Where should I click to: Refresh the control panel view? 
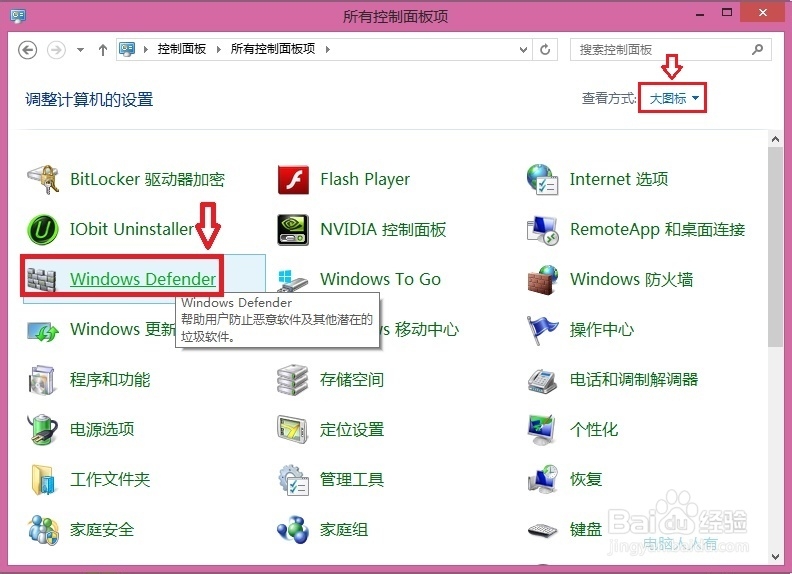[x=545, y=50]
